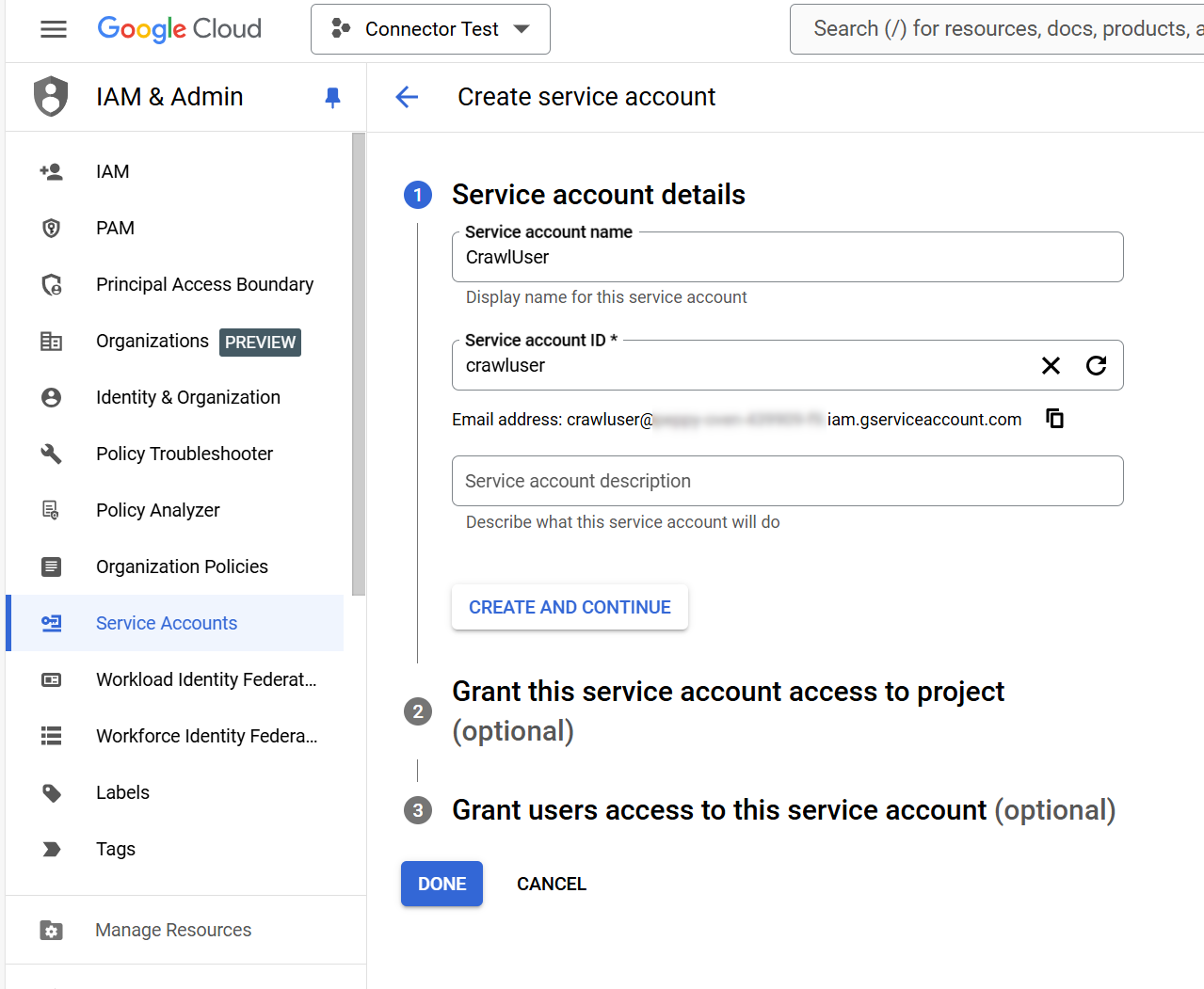Click the IAM add-person icon
This screenshot has height=989, width=1204.
coord(51,171)
